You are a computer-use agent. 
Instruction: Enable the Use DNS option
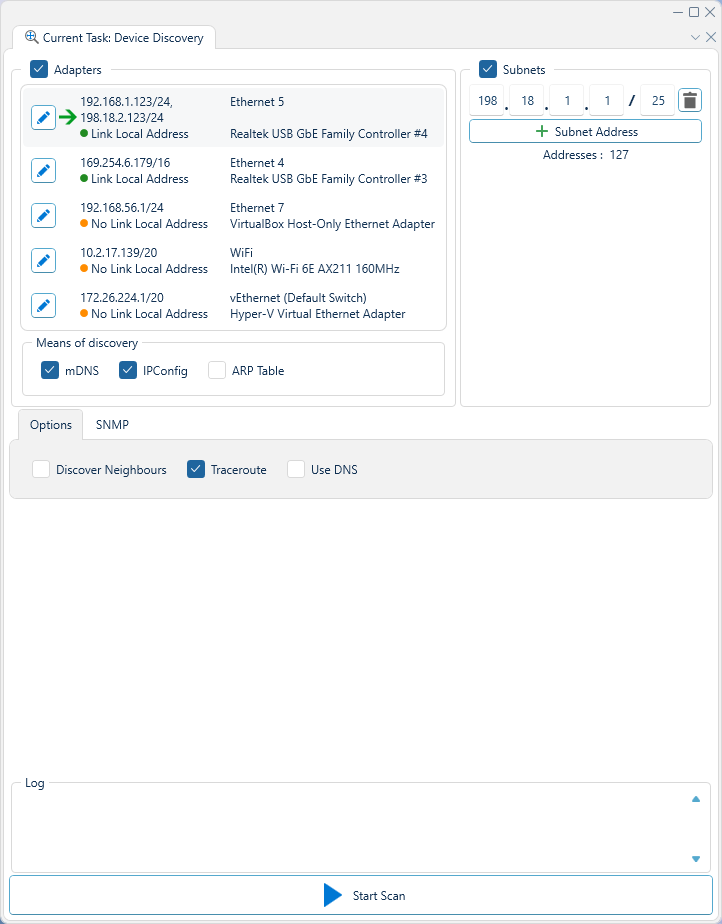pyautogui.click(x=296, y=470)
